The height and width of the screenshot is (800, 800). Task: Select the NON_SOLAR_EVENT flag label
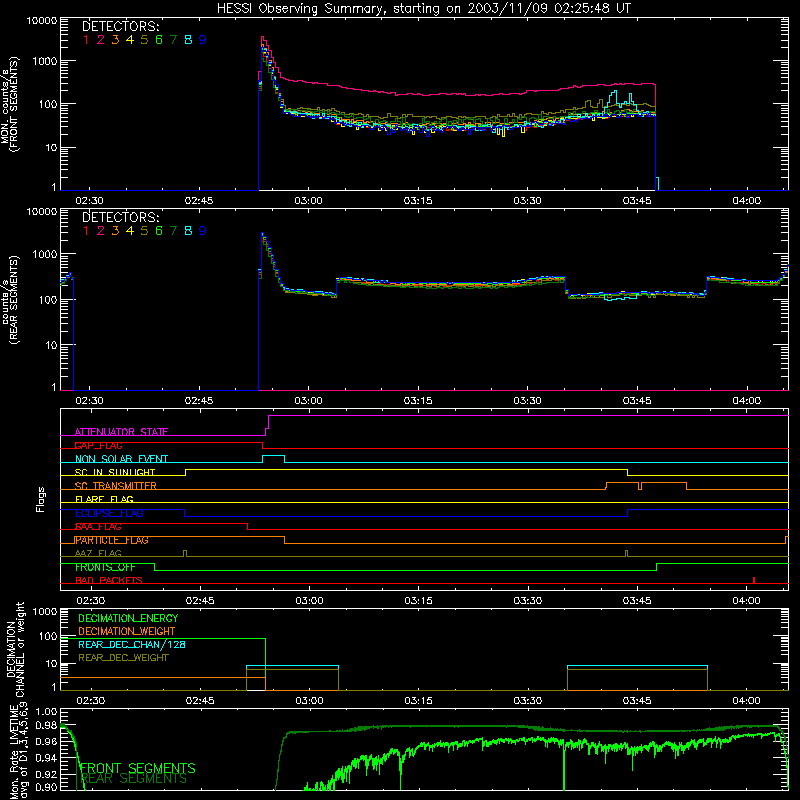point(121,459)
